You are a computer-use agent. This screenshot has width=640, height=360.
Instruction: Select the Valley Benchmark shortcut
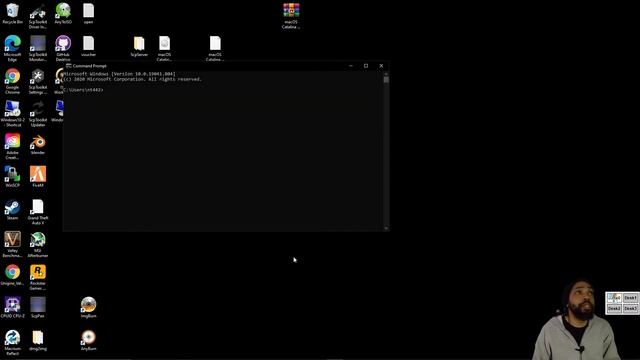(12, 244)
